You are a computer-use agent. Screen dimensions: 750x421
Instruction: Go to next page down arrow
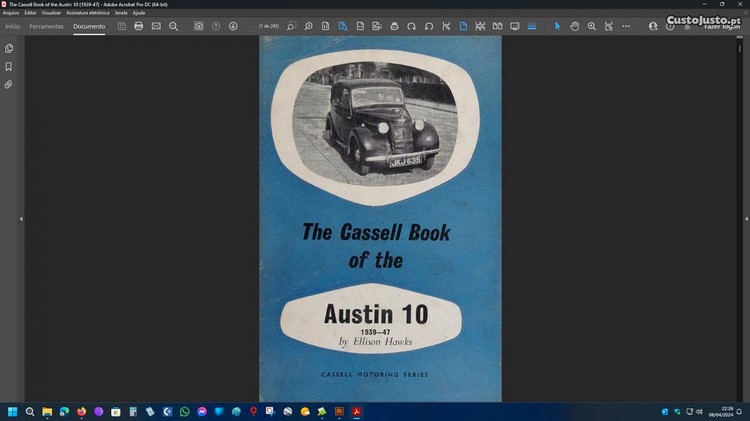pyautogui.click(x=233, y=26)
